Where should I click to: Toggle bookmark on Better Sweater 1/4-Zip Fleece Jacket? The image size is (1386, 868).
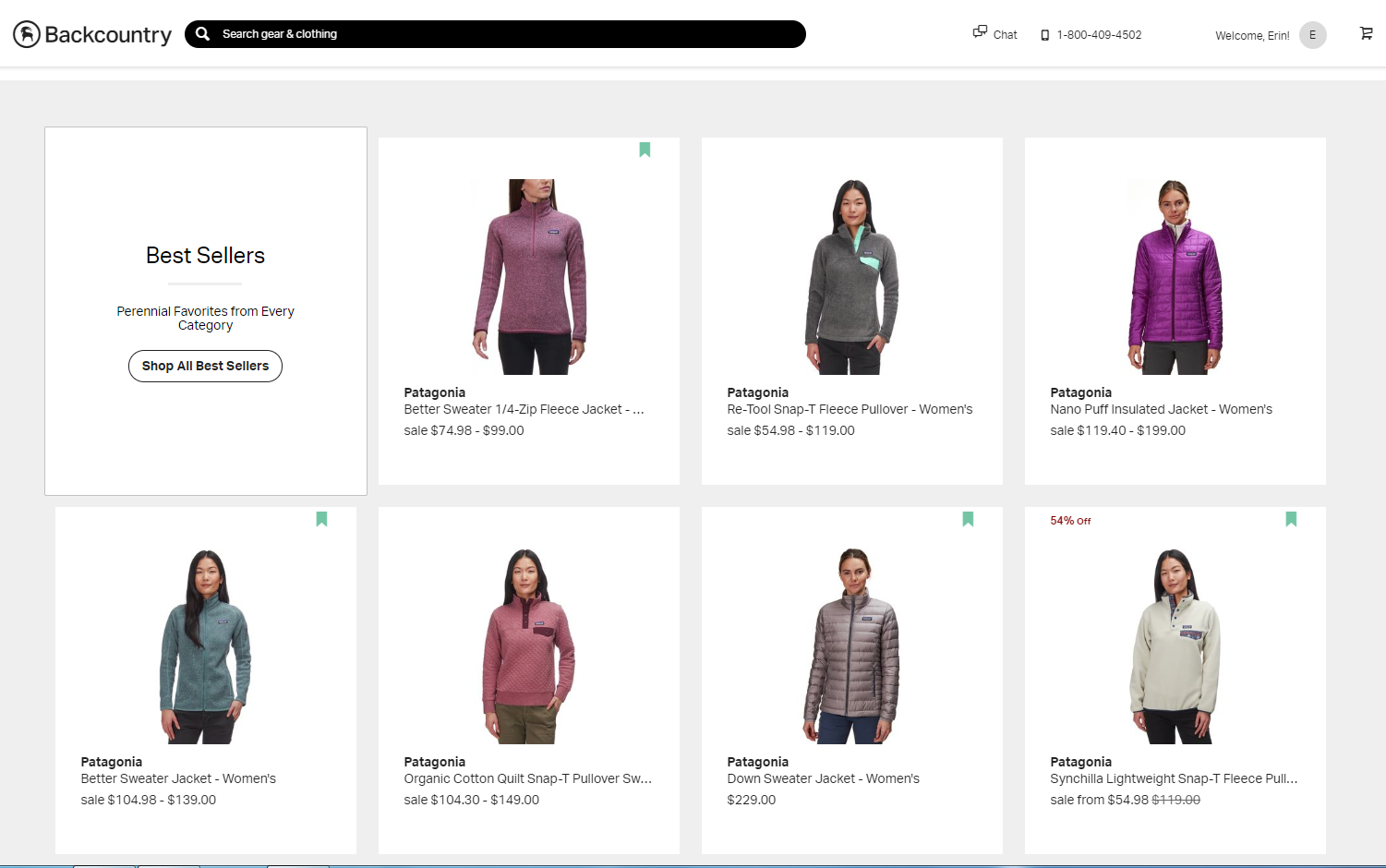point(645,150)
